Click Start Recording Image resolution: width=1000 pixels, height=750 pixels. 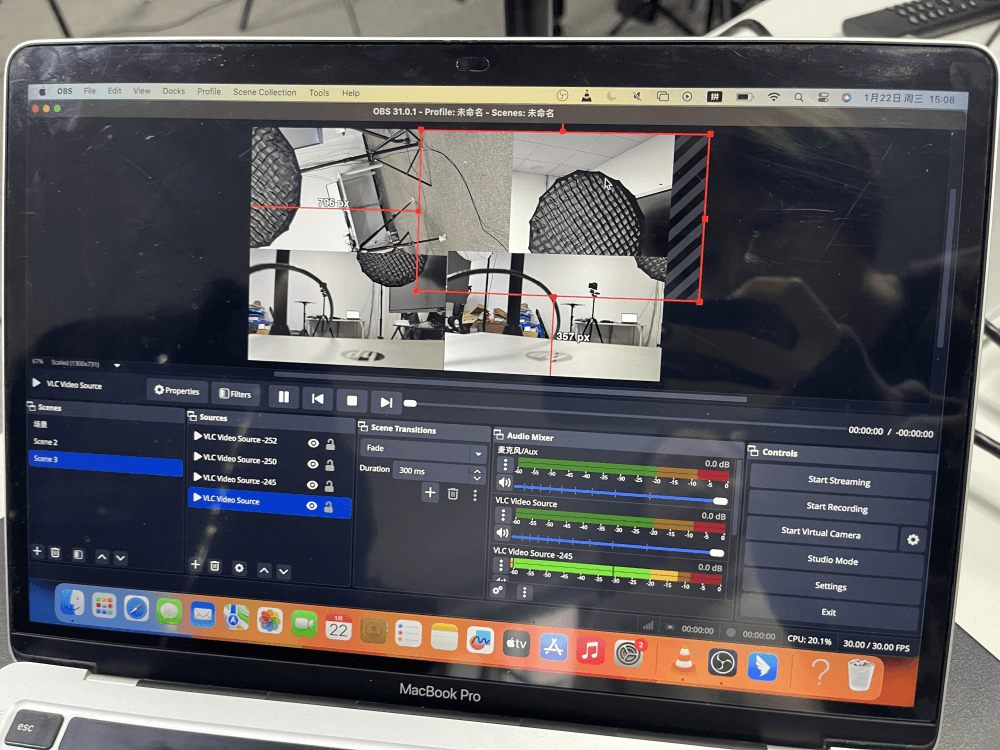point(837,507)
